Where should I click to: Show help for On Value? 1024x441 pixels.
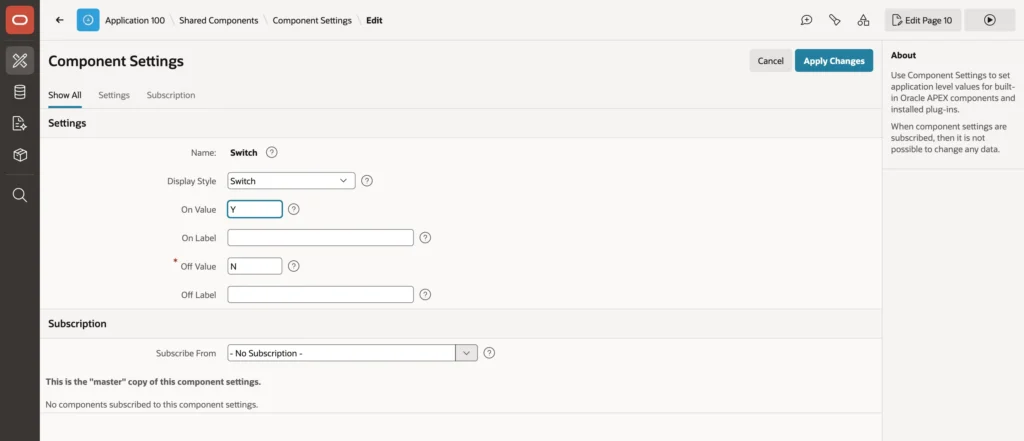pos(294,209)
